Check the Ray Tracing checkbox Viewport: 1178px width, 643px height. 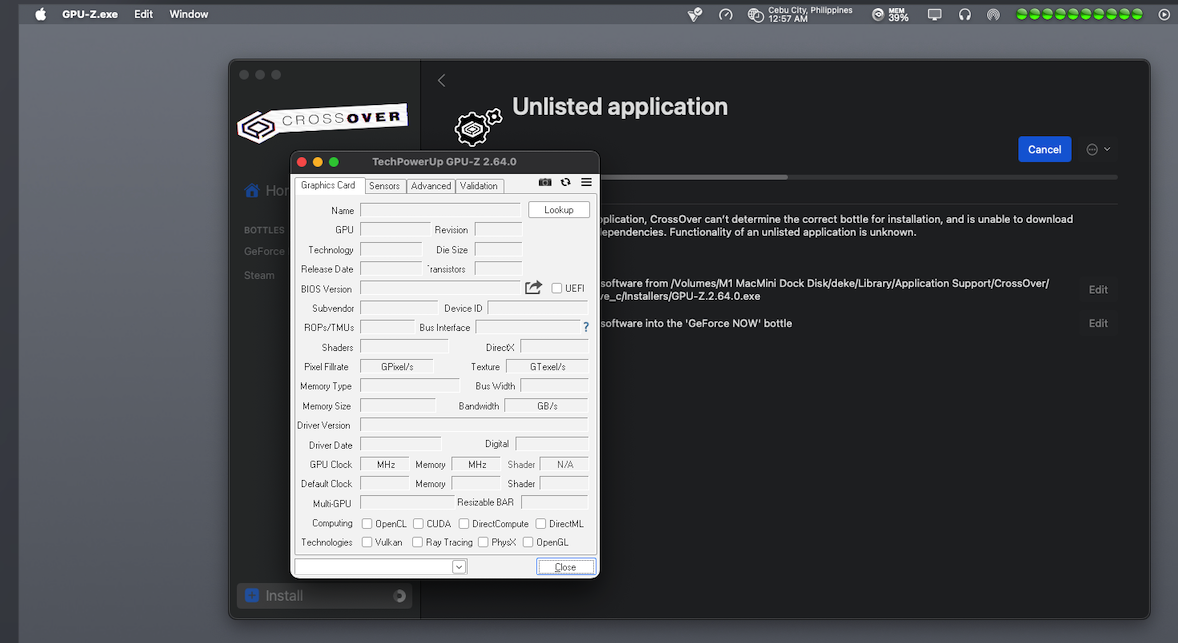[x=417, y=542]
